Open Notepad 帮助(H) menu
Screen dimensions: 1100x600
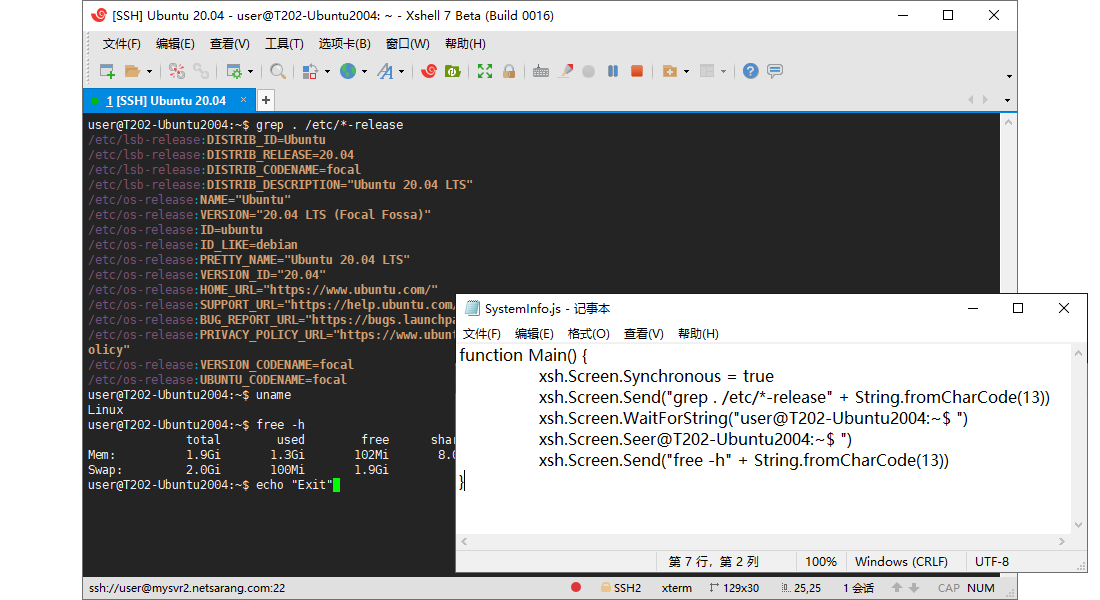(698, 333)
